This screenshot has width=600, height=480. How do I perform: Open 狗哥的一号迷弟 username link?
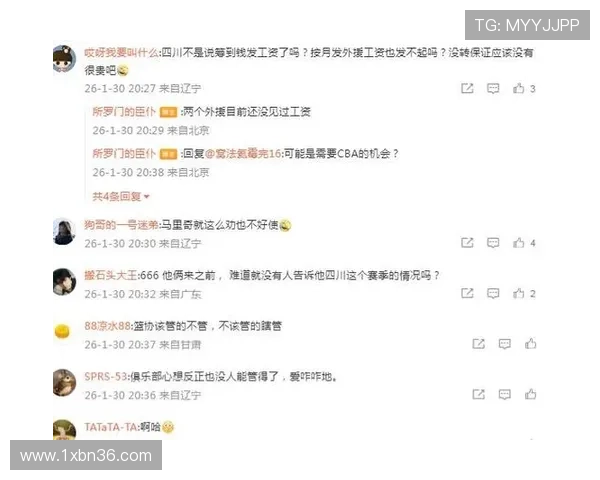121,225
